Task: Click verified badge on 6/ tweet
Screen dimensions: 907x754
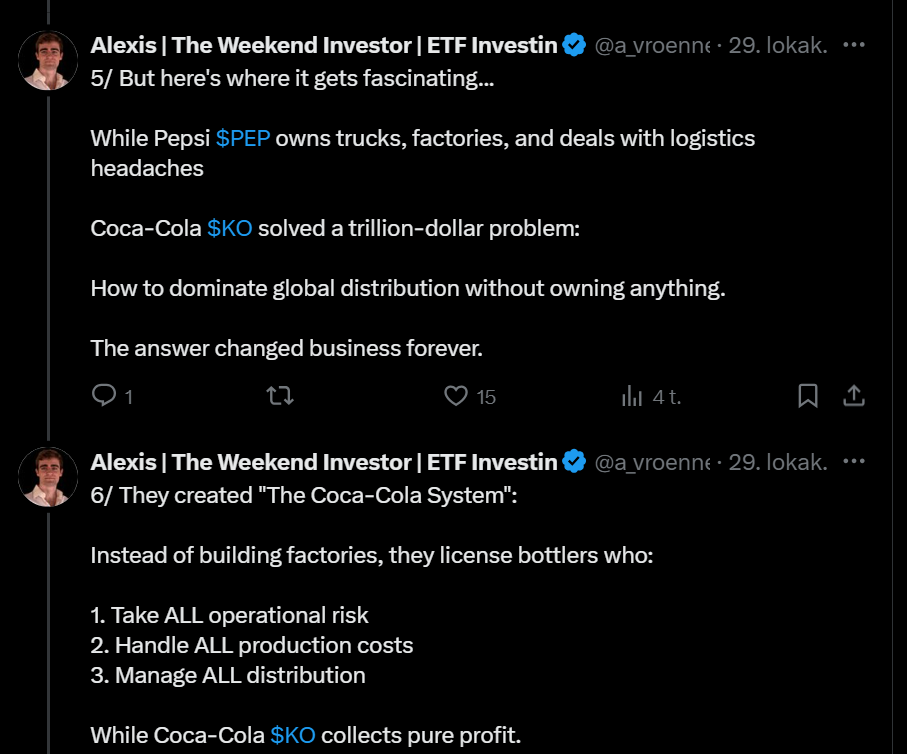Action: click(574, 462)
